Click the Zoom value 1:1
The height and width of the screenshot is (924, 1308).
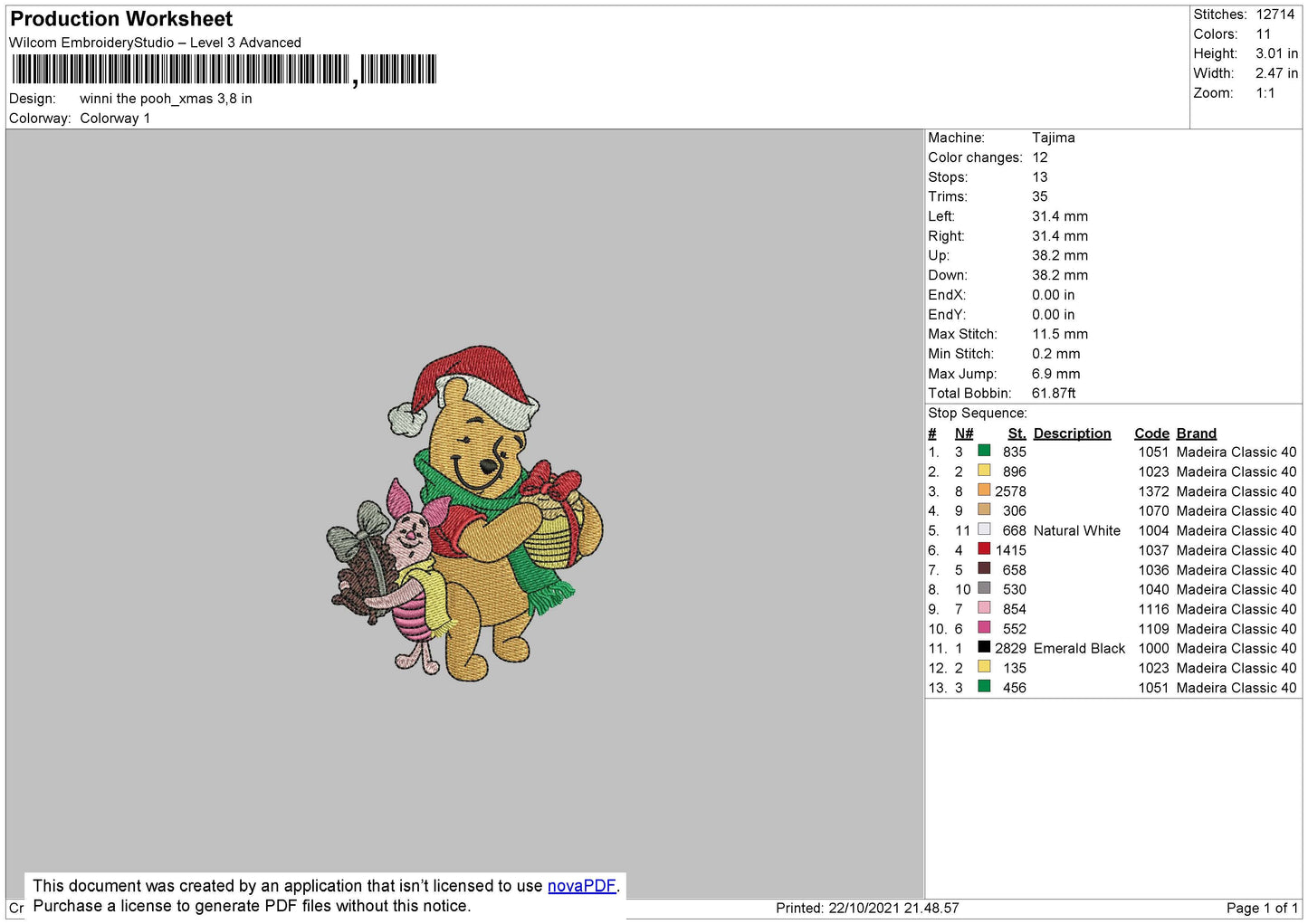[x=1265, y=93]
